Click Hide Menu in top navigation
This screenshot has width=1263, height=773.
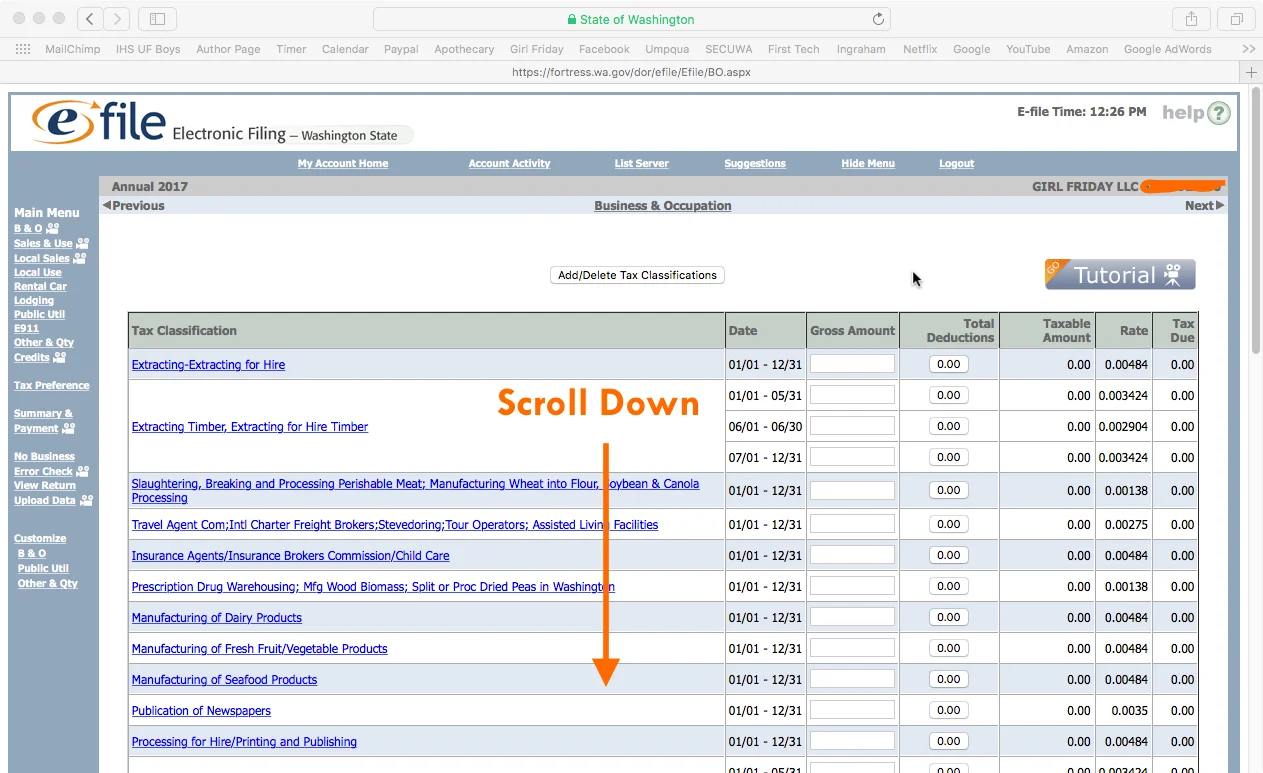coord(868,164)
